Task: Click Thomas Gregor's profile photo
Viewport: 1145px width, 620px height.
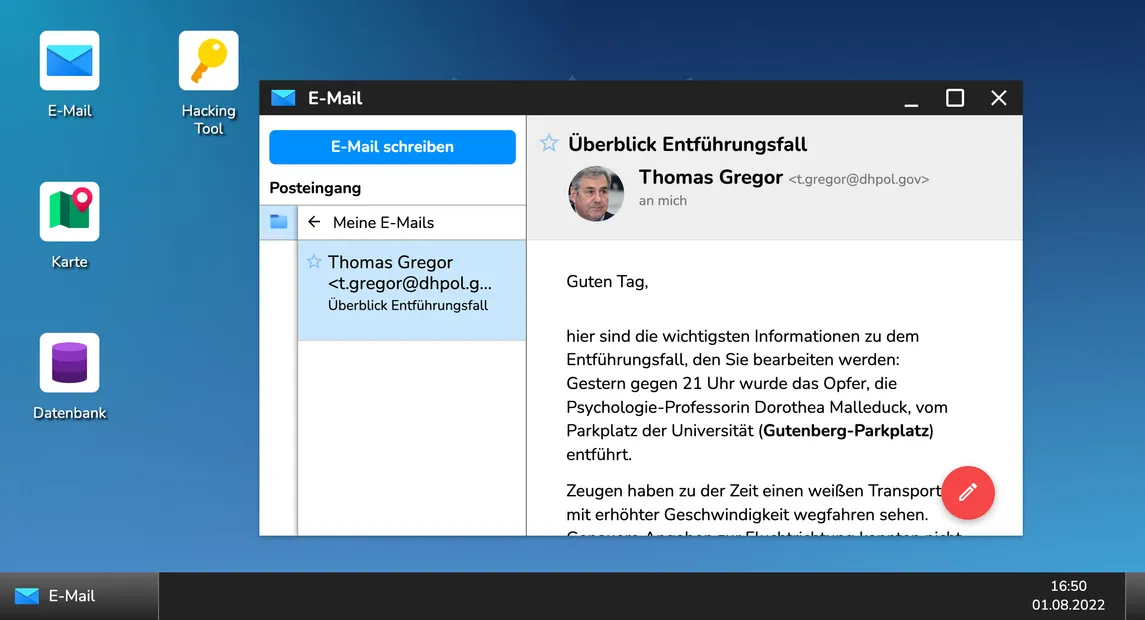Action: tap(596, 193)
